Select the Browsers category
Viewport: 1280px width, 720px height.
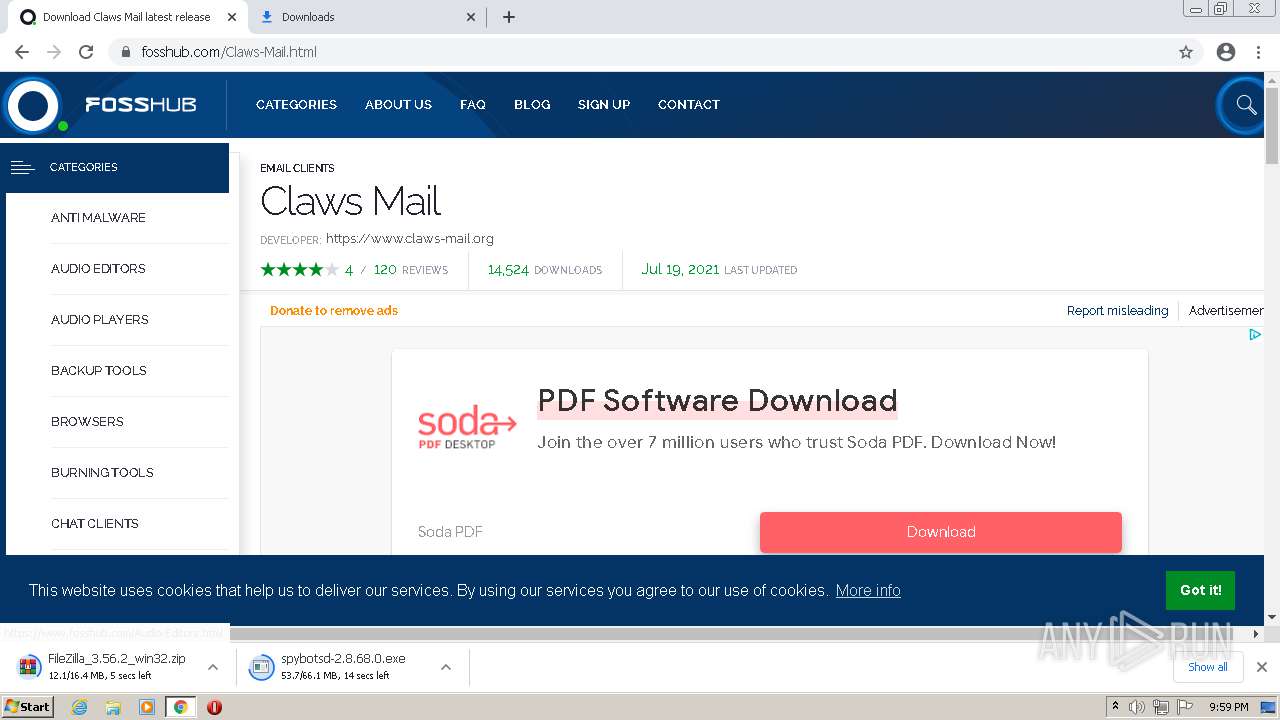pos(87,421)
